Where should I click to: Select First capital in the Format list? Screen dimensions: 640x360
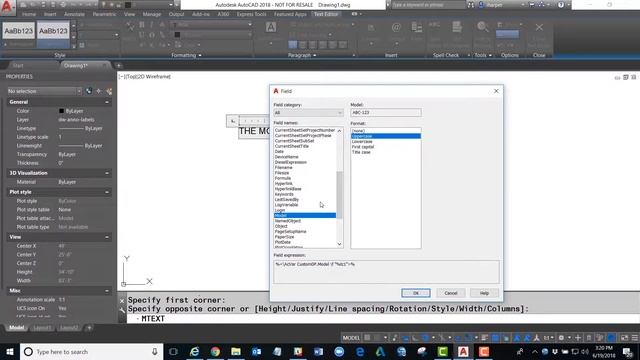coord(363,147)
